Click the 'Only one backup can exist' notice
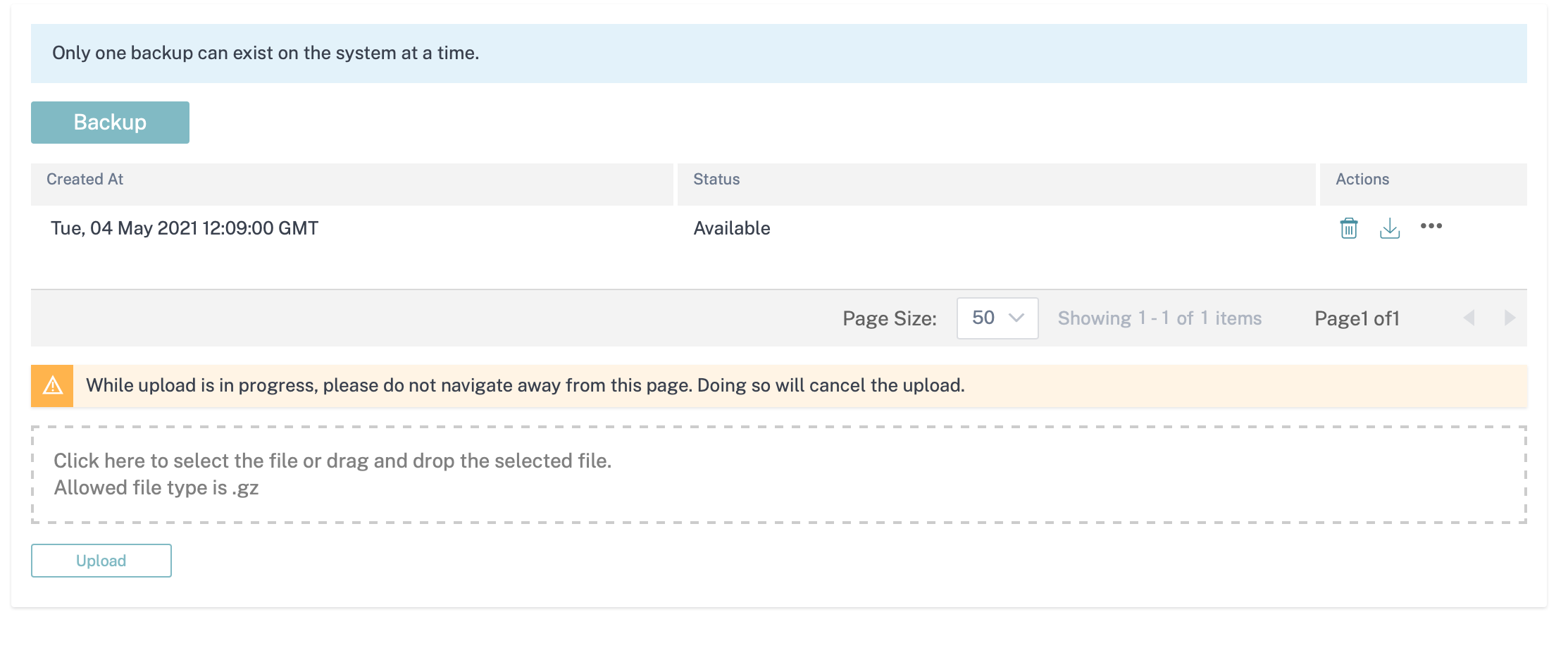This screenshot has height=655, width=1568. point(779,54)
